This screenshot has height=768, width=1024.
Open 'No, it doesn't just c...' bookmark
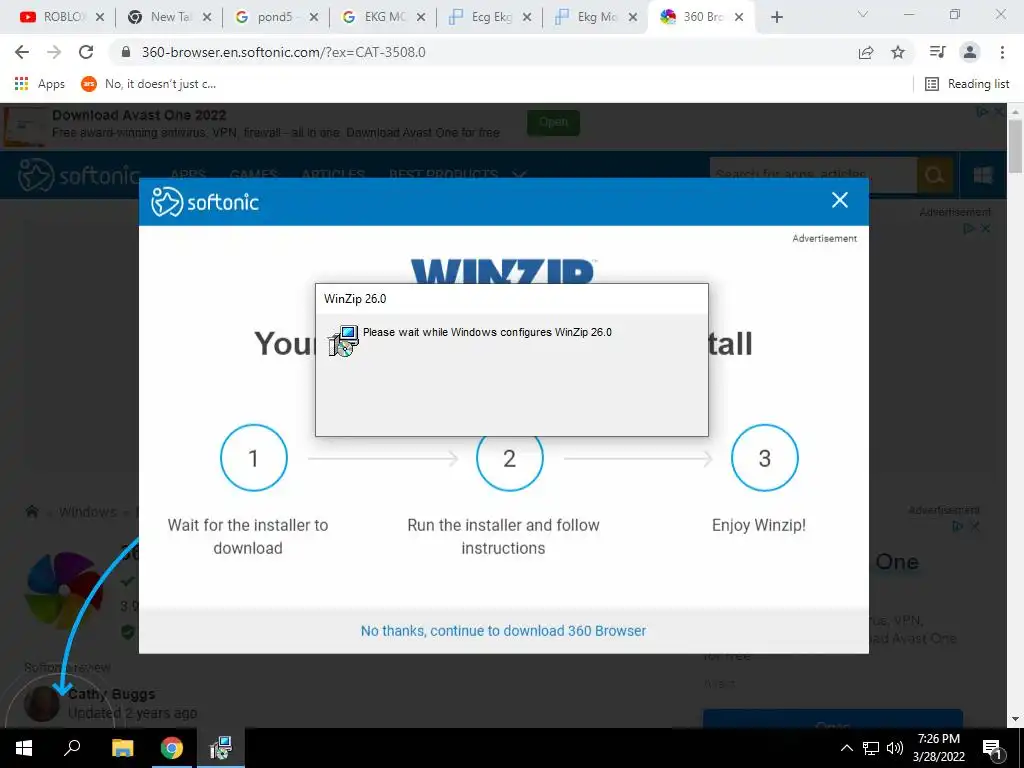click(148, 84)
